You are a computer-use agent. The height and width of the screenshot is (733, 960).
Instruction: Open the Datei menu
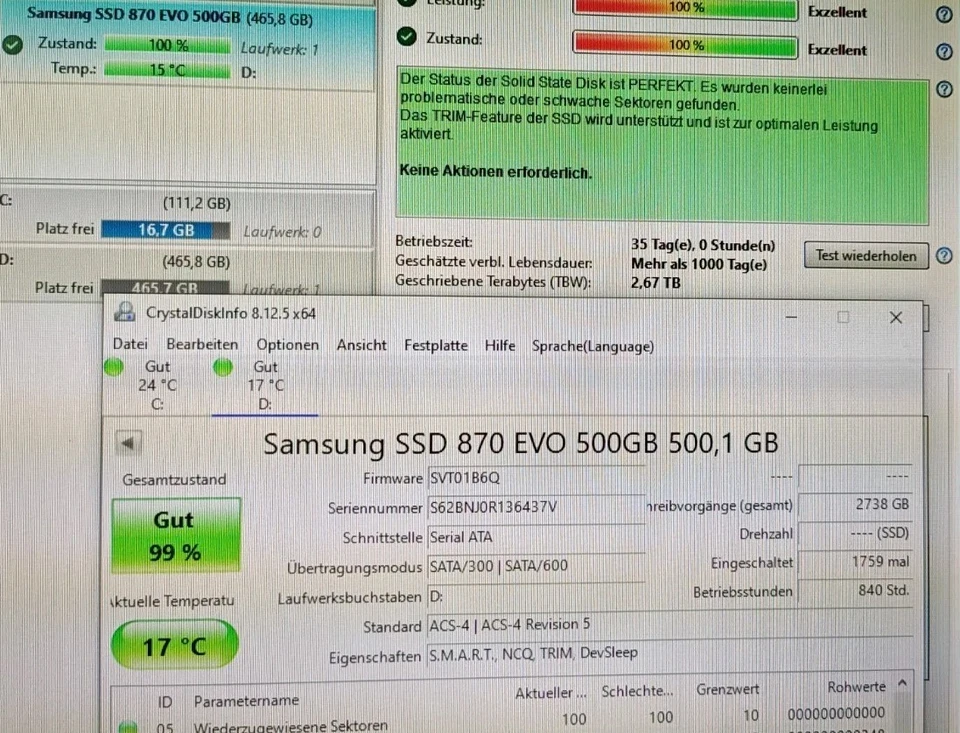[130, 344]
